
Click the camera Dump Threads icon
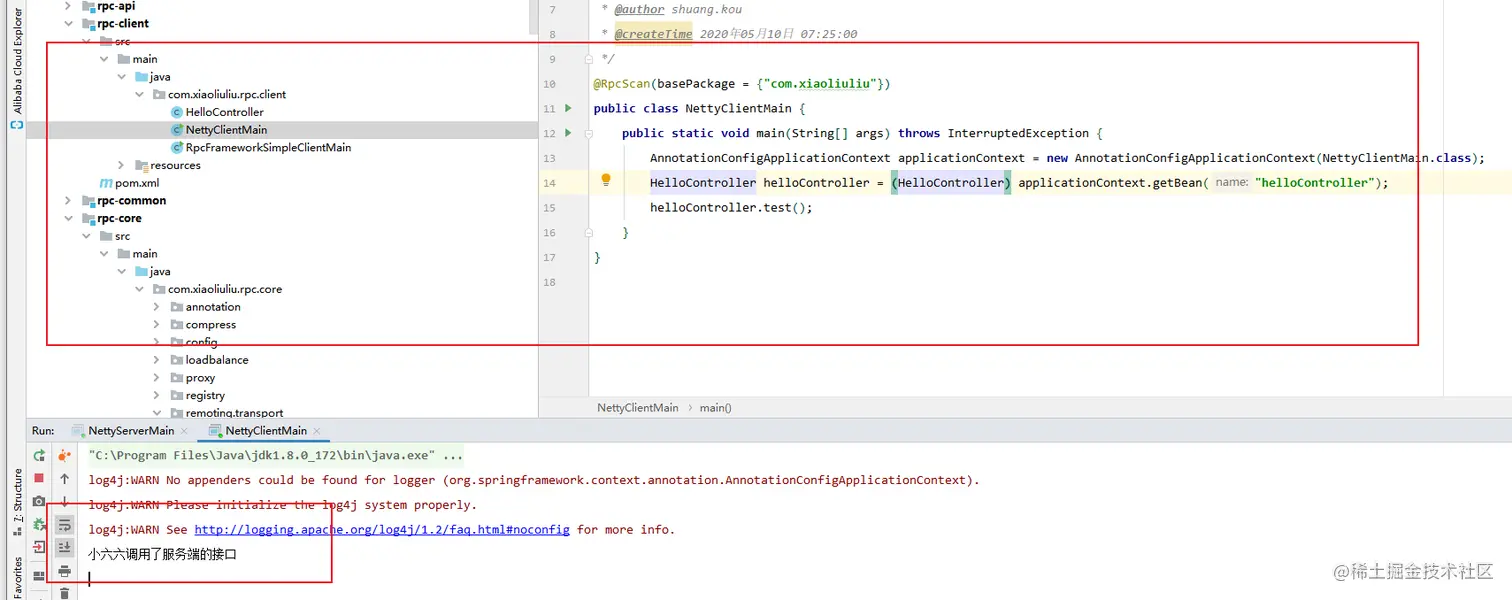39,502
